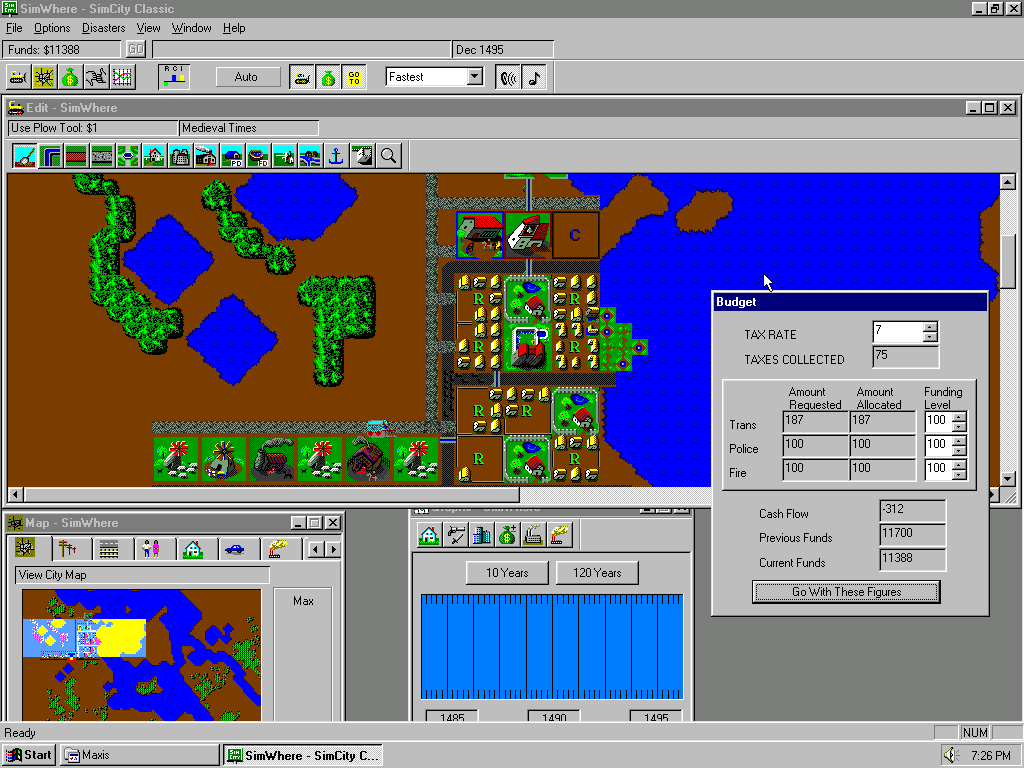Select the PD police department tool
Screen dimensions: 1024x768
(232, 156)
